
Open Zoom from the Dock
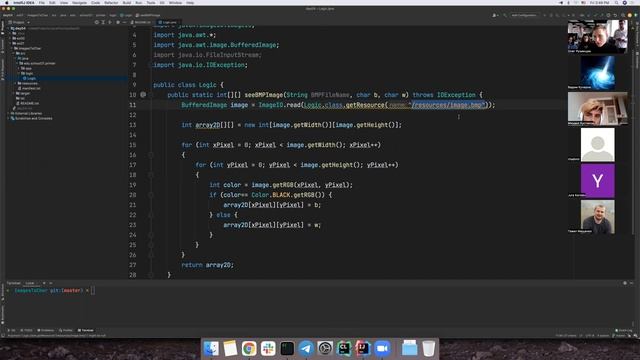point(382,348)
